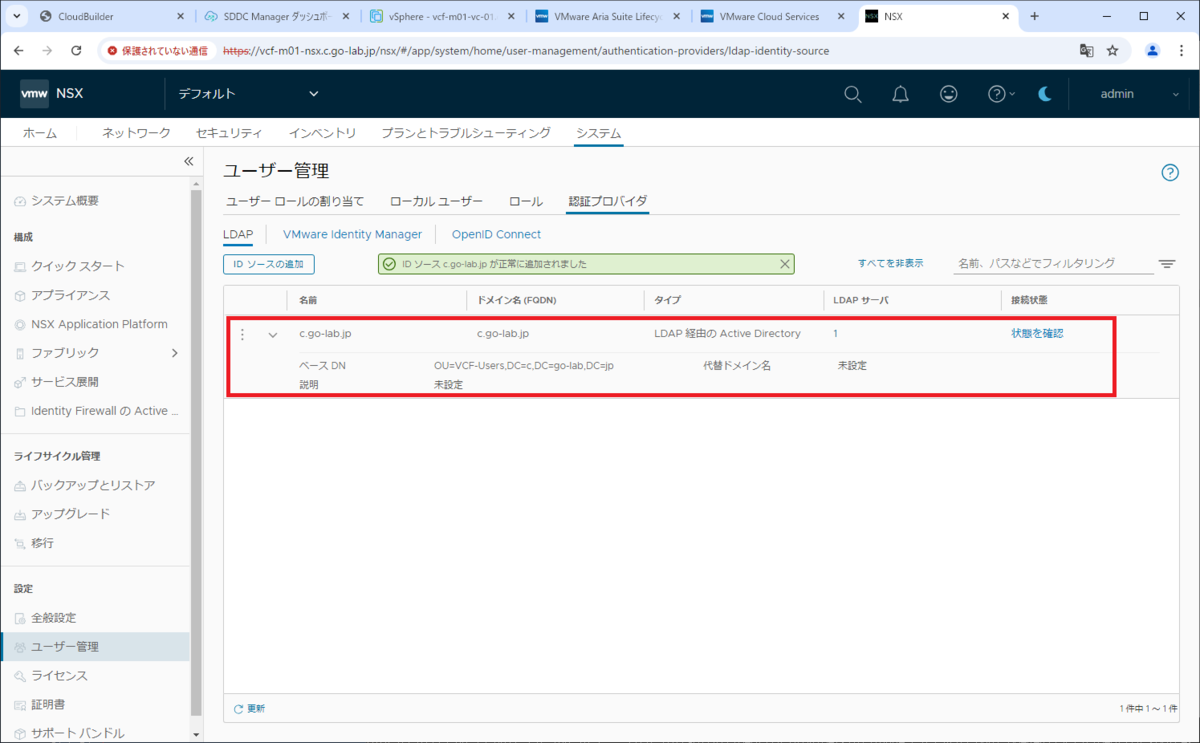Viewport: 1200px width, 743px height.
Task: Click the browser reload icon
Action: (x=76, y=50)
